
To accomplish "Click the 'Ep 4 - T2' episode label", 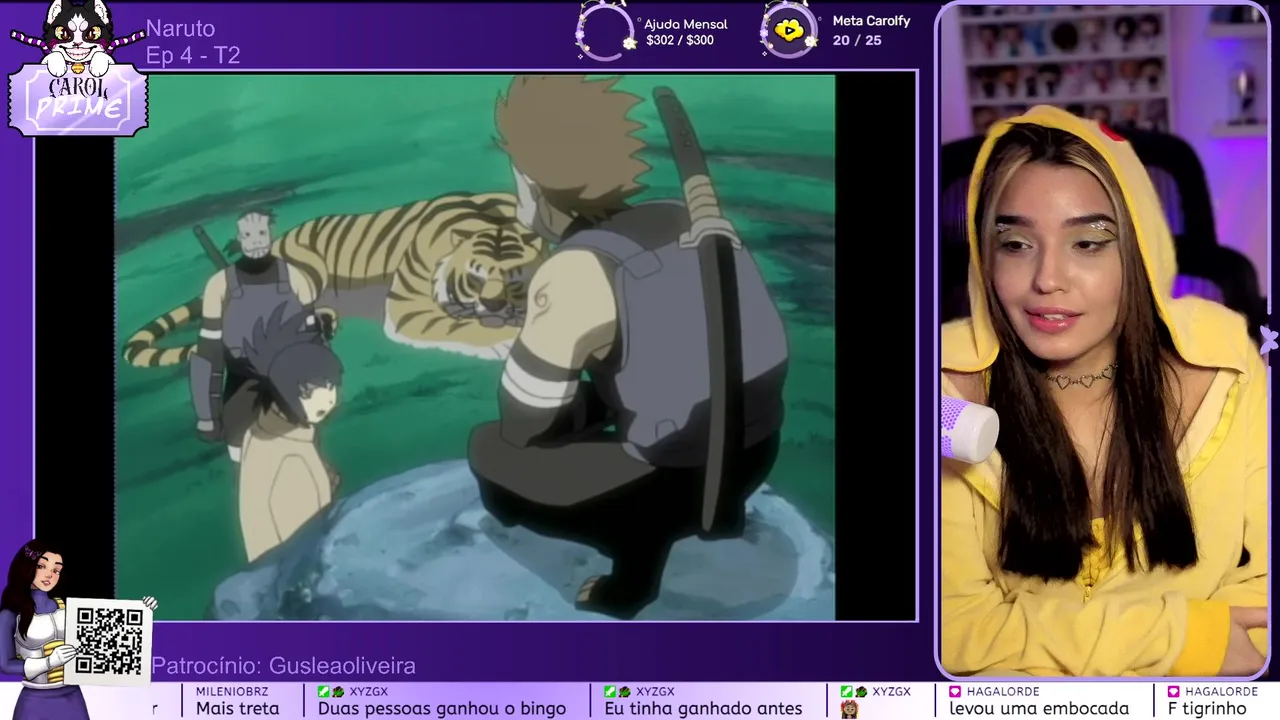I will (x=193, y=56).
